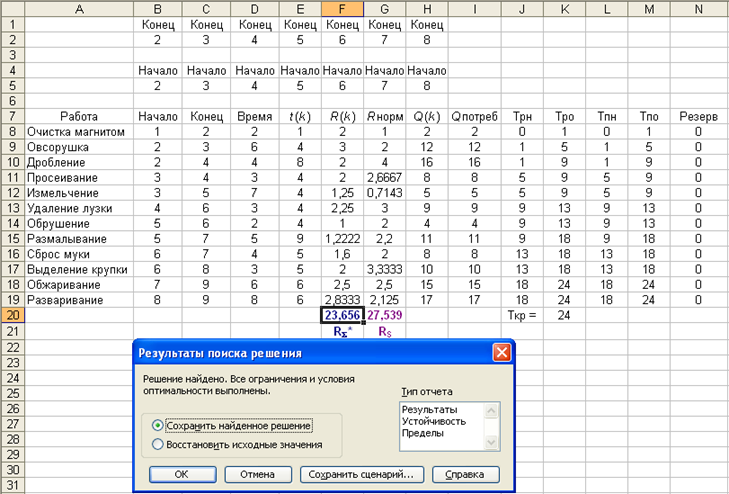Click cell with value 27,539
The width and height of the screenshot is (729, 494).
(x=384, y=315)
